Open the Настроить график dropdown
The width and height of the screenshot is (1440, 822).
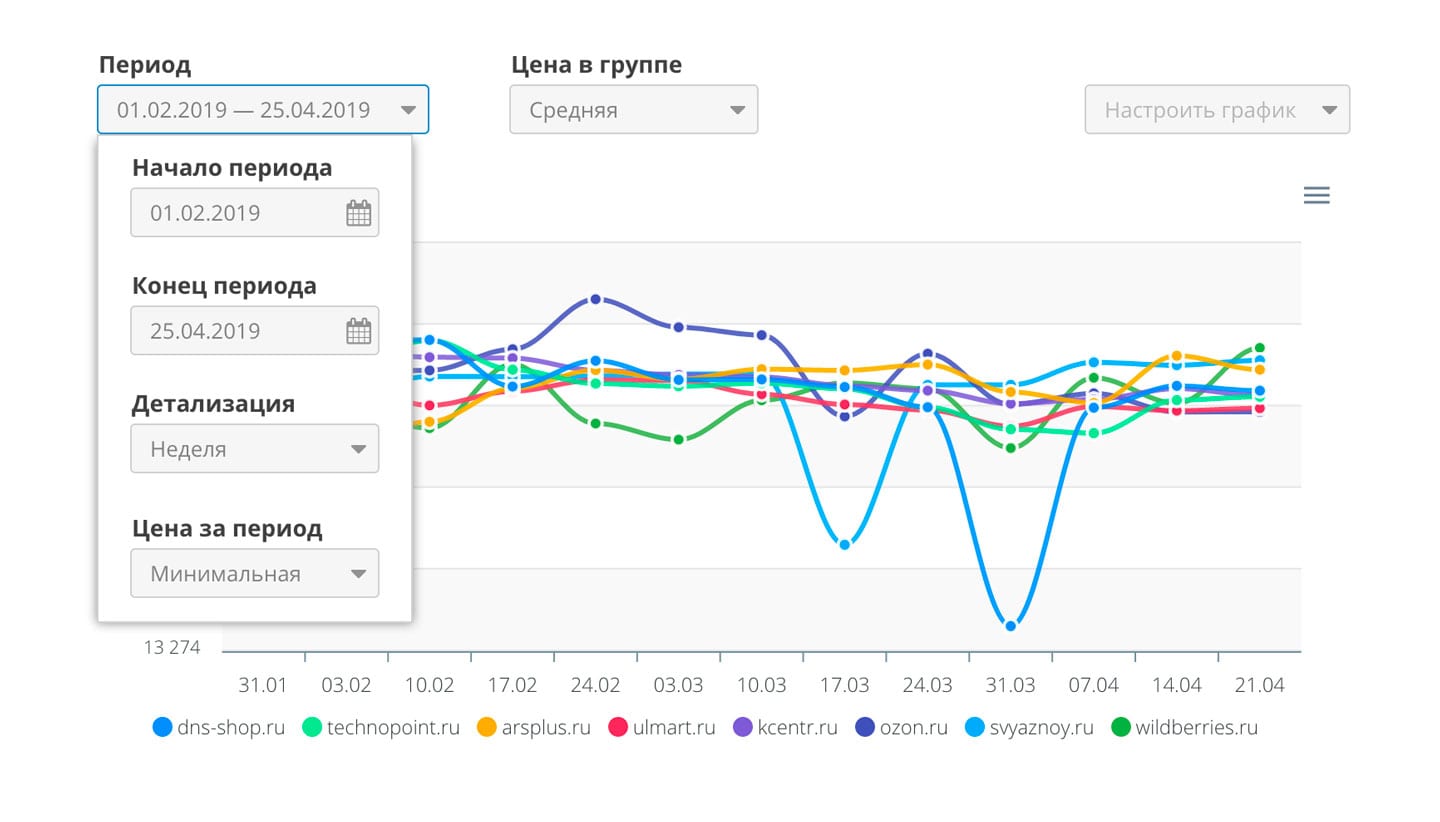tap(1217, 110)
